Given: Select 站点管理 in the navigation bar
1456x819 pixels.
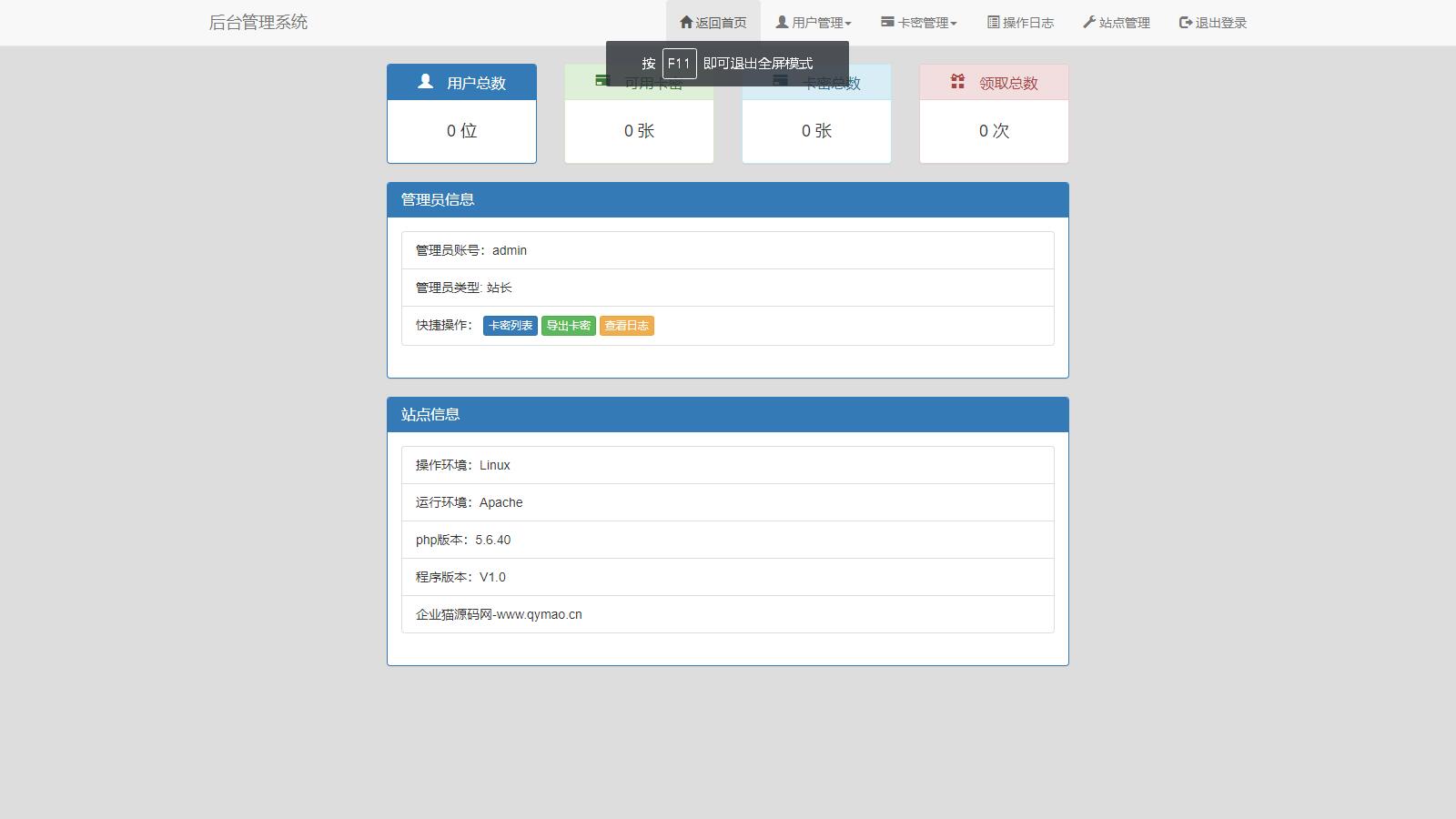Looking at the screenshot, I should click(x=1116, y=22).
